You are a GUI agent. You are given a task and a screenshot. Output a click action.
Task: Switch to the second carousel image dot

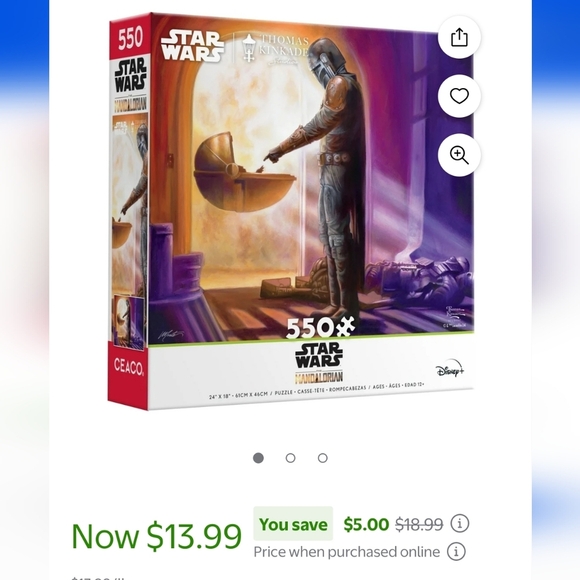[290, 458]
